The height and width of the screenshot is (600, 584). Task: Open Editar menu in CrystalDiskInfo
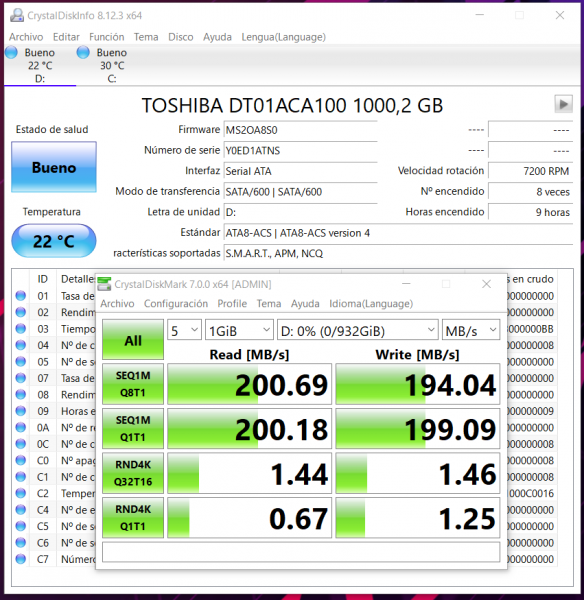(66, 37)
